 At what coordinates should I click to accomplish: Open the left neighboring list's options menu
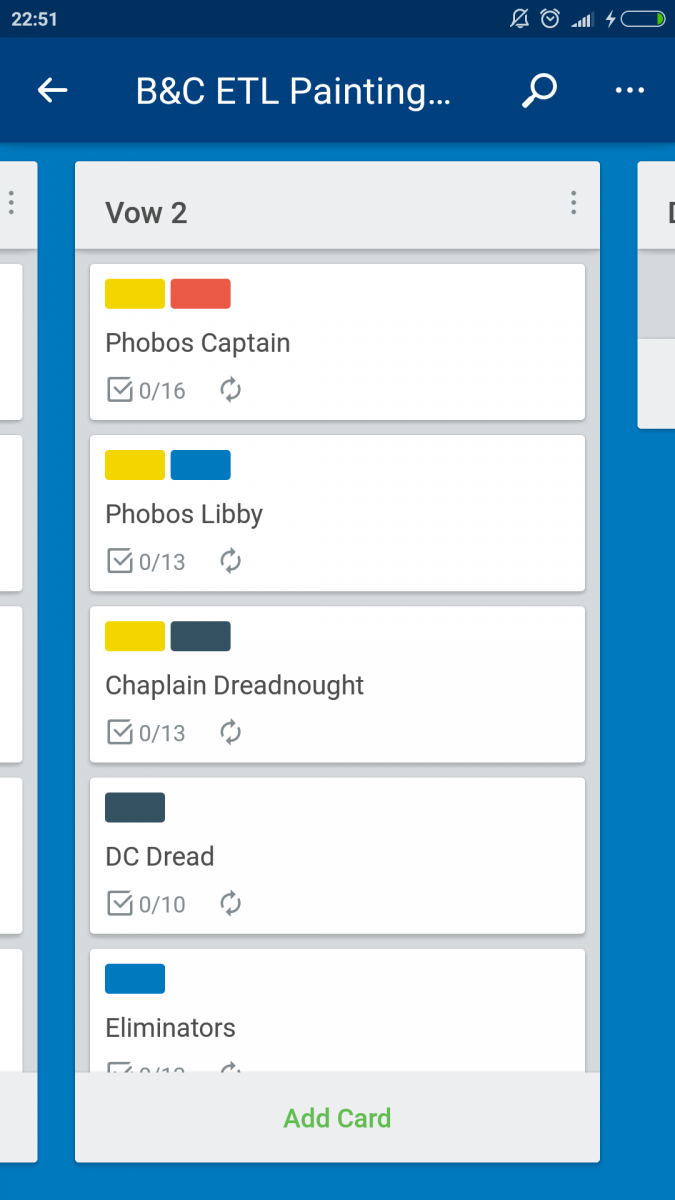click(11, 204)
